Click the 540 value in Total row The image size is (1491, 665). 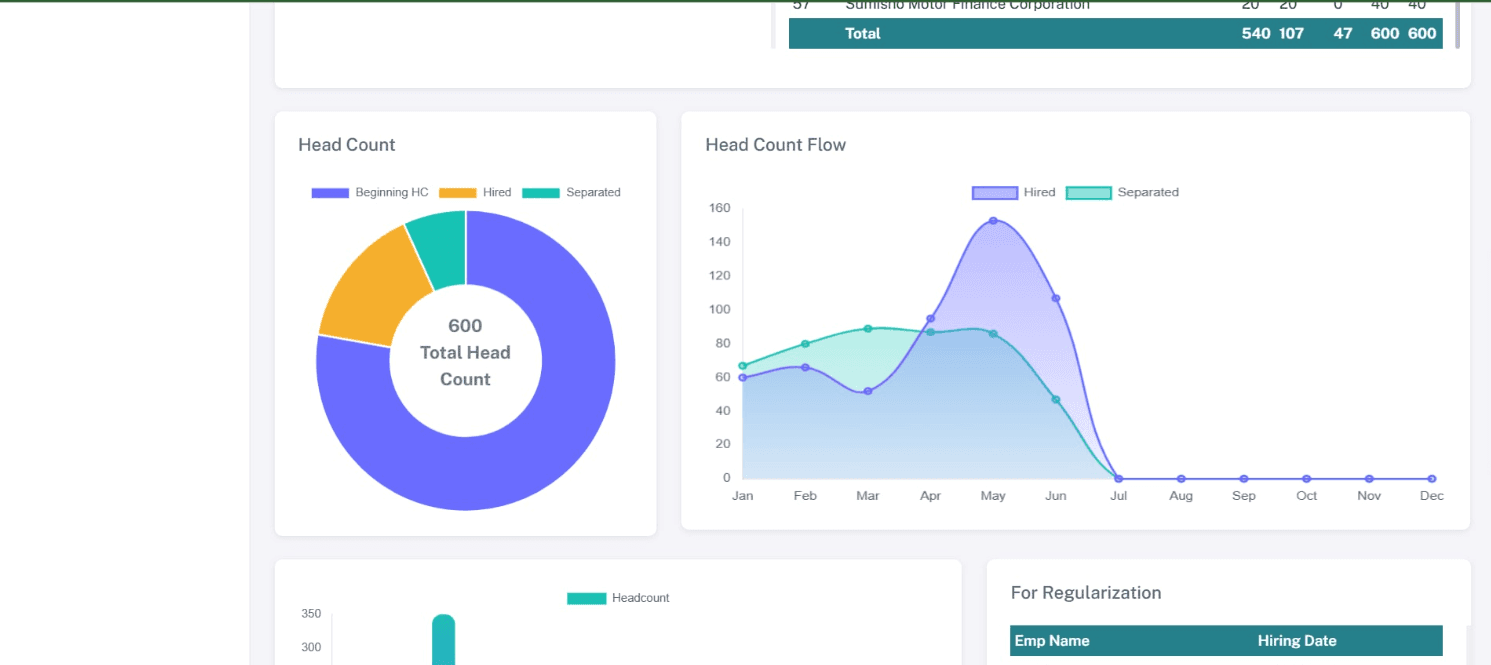point(1256,33)
